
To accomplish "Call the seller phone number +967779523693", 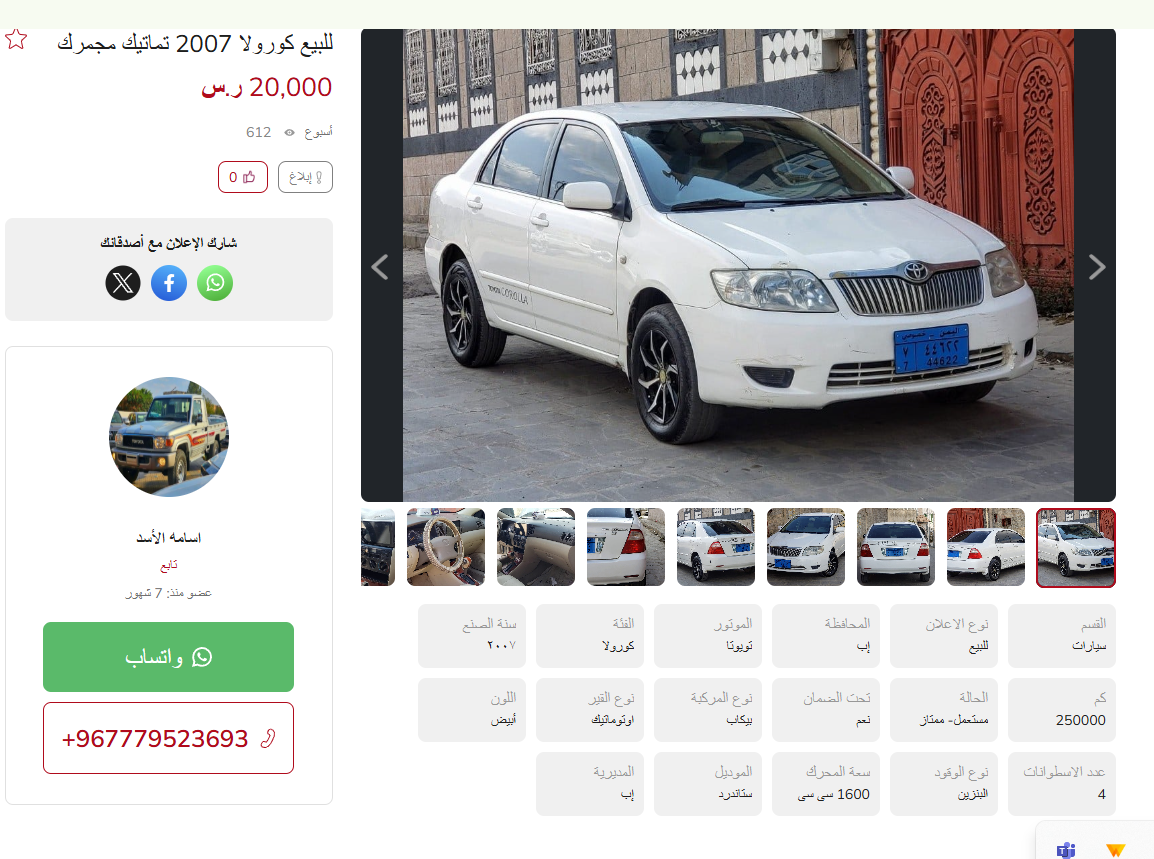I will [x=169, y=738].
